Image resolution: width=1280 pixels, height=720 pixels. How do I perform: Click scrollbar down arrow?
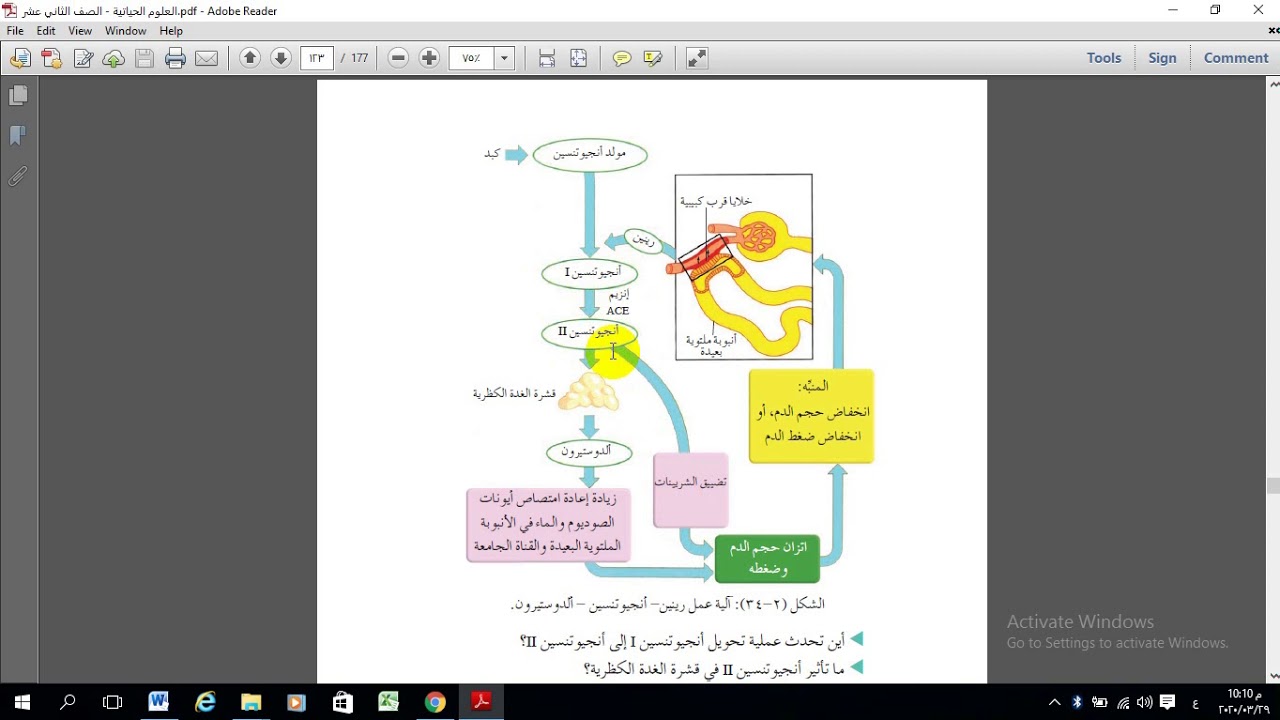(x=1273, y=677)
